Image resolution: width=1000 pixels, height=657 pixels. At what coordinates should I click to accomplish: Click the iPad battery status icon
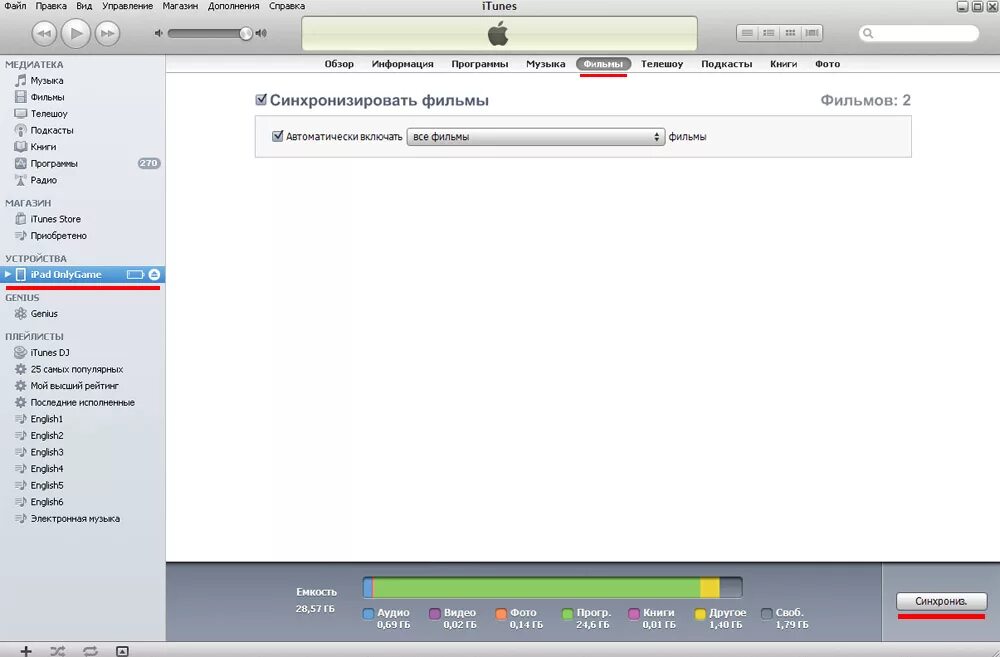pyautogui.click(x=135, y=274)
